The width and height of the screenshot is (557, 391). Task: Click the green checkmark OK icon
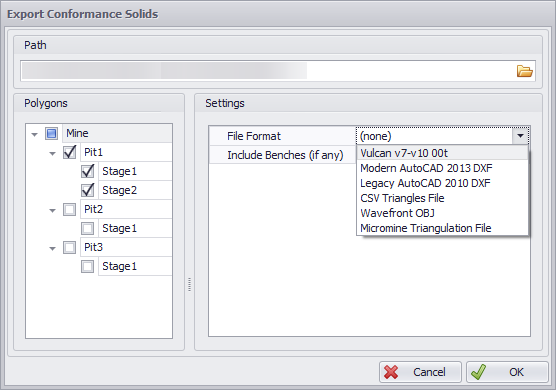[x=478, y=372]
